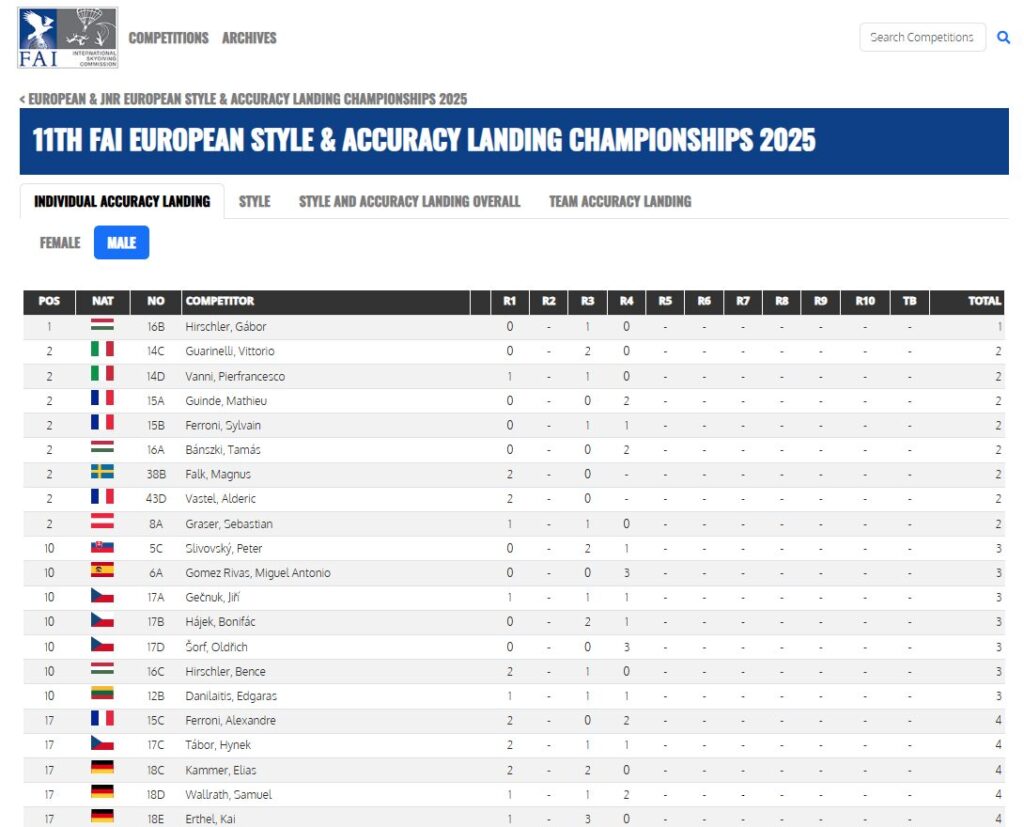
Task: Open Style and Accuracy Landing Overall tab
Action: point(409,202)
